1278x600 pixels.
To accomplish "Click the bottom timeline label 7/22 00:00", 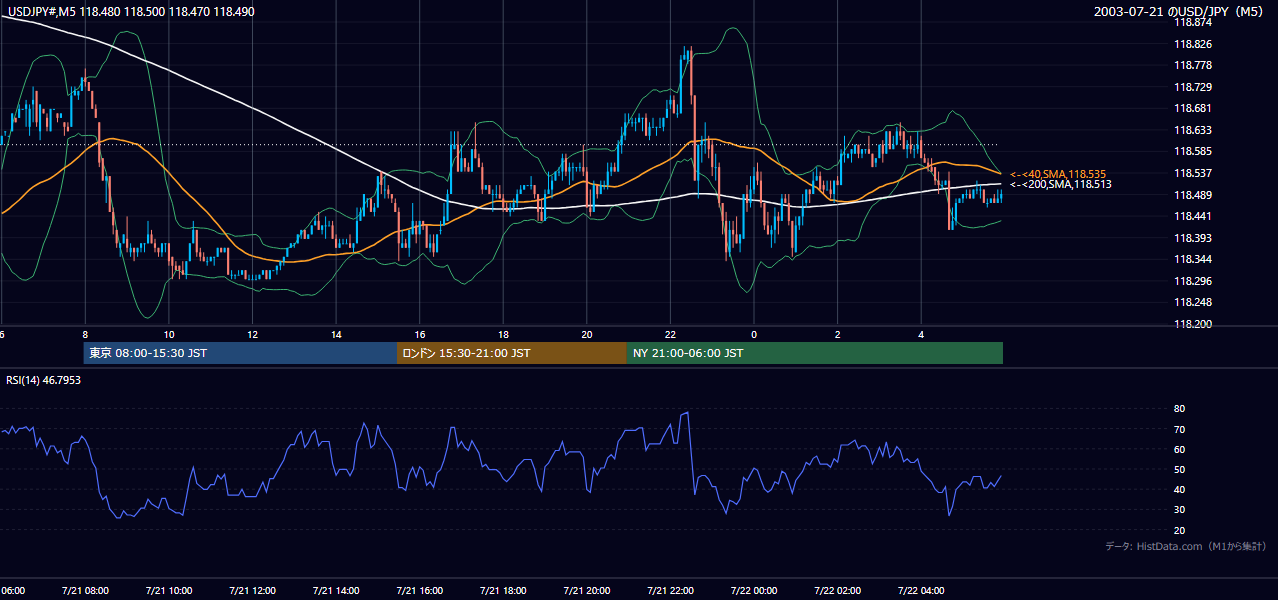I will click(x=754, y=590).
